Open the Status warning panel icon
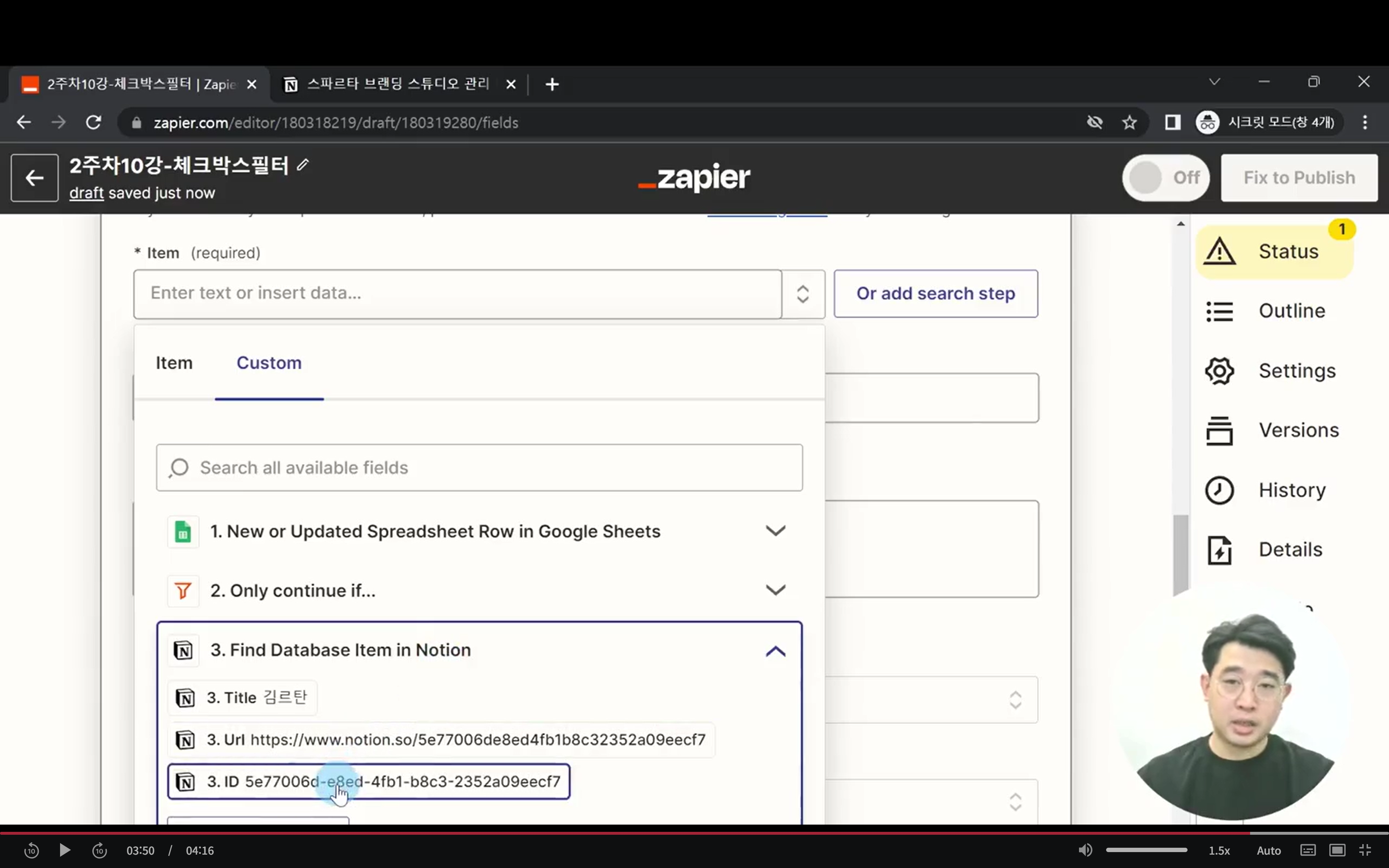 pos(1219,251)
